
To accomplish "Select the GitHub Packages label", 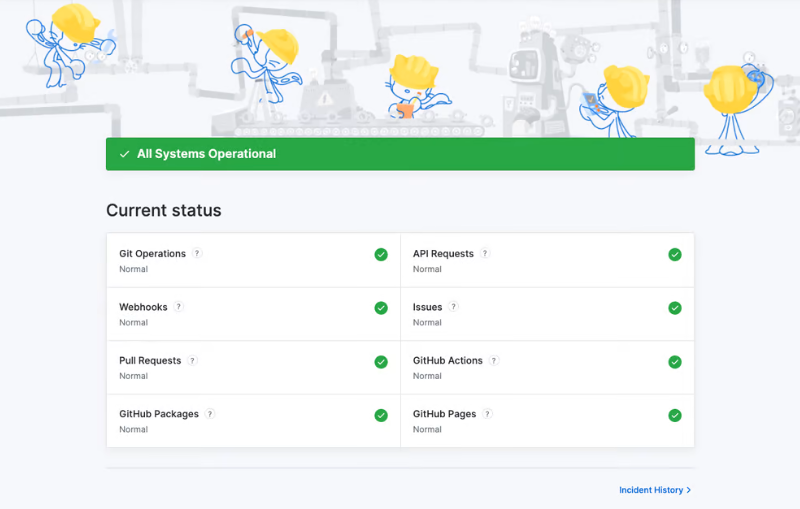I will click(x=159, y=414).
